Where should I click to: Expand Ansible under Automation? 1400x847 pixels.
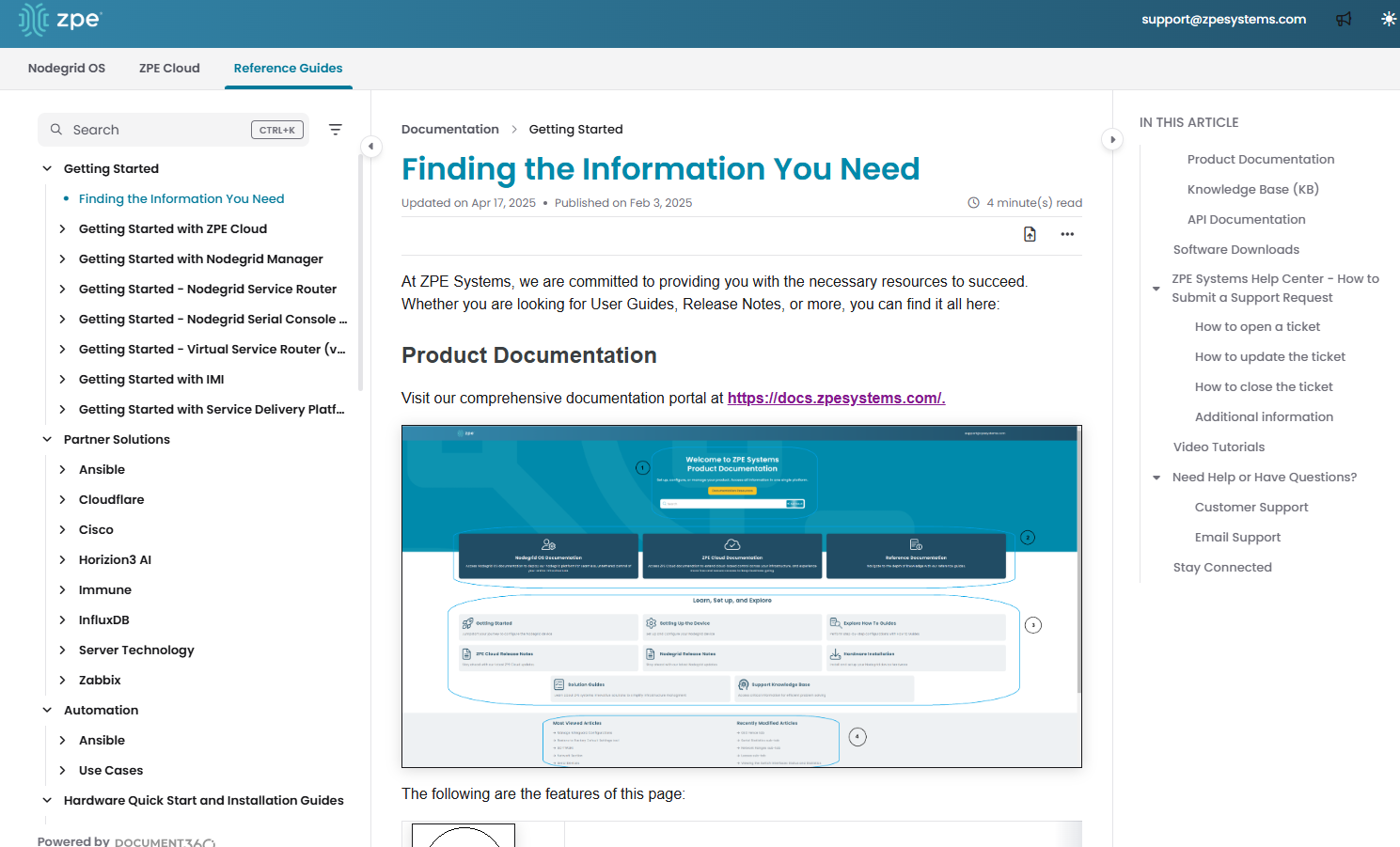point(62,741)
